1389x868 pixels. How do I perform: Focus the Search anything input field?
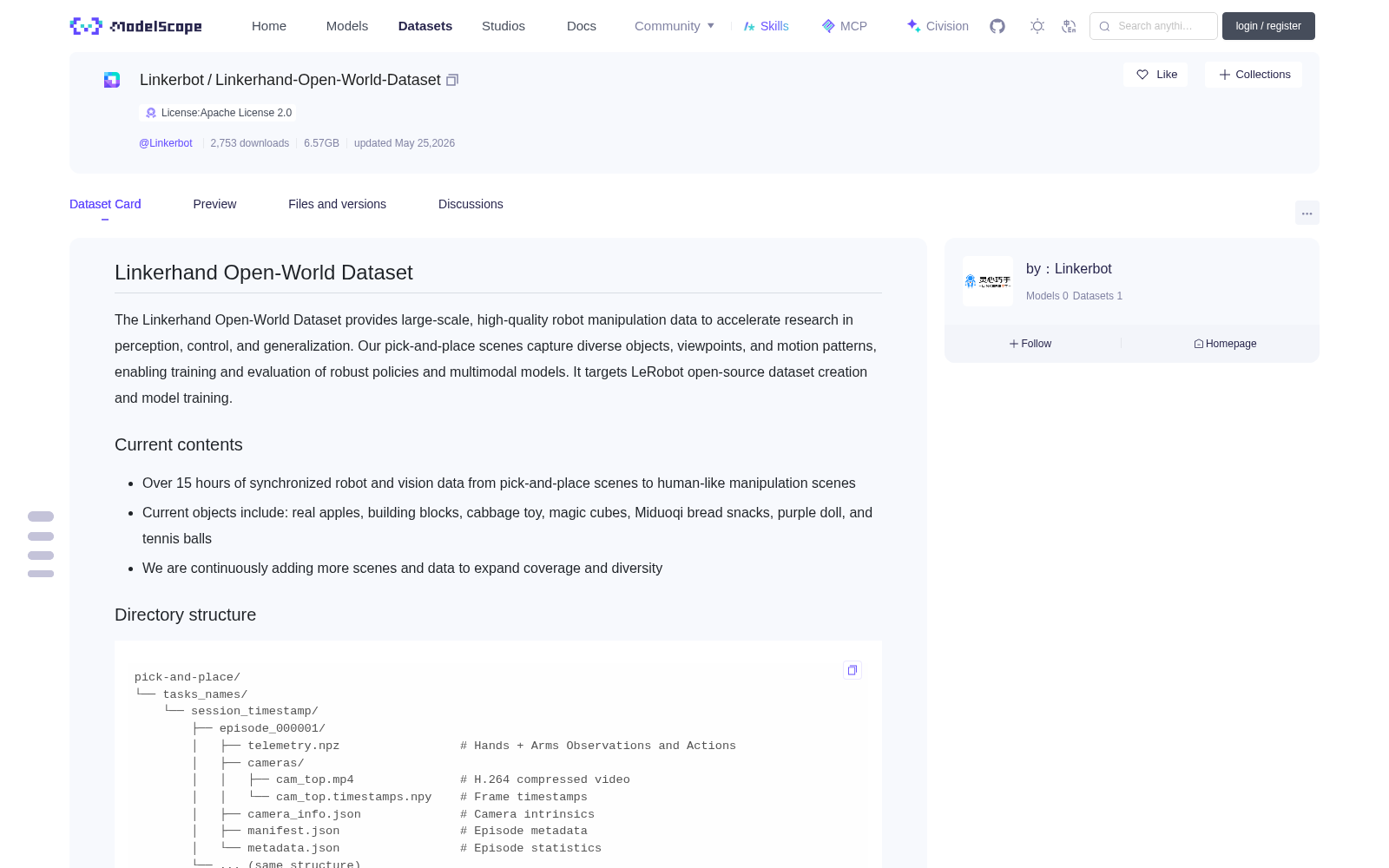click(1154, 26)
